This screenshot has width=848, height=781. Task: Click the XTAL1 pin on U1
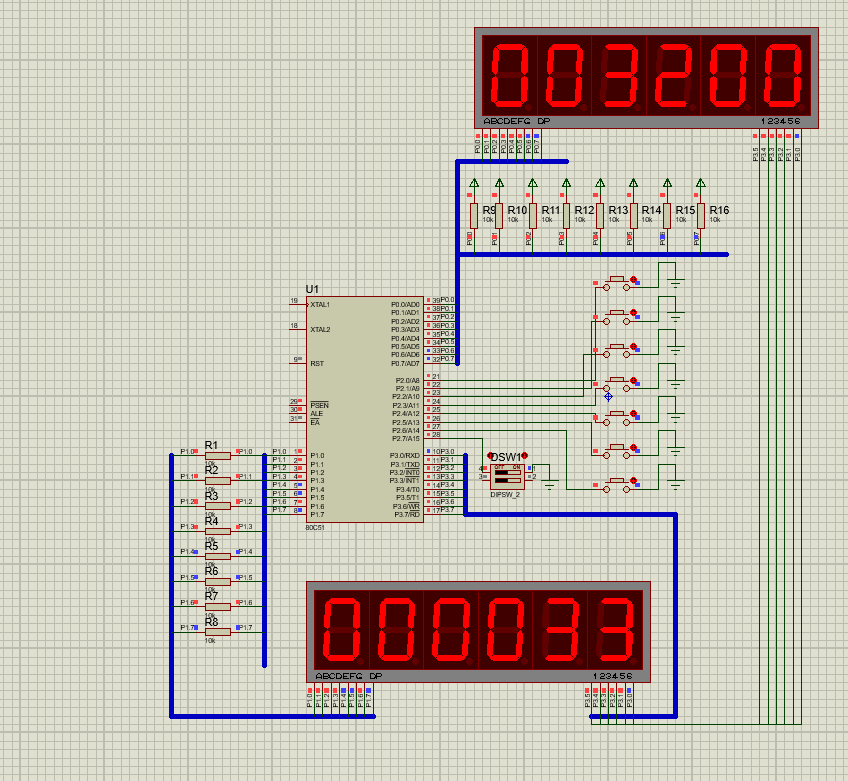(320, 305)
